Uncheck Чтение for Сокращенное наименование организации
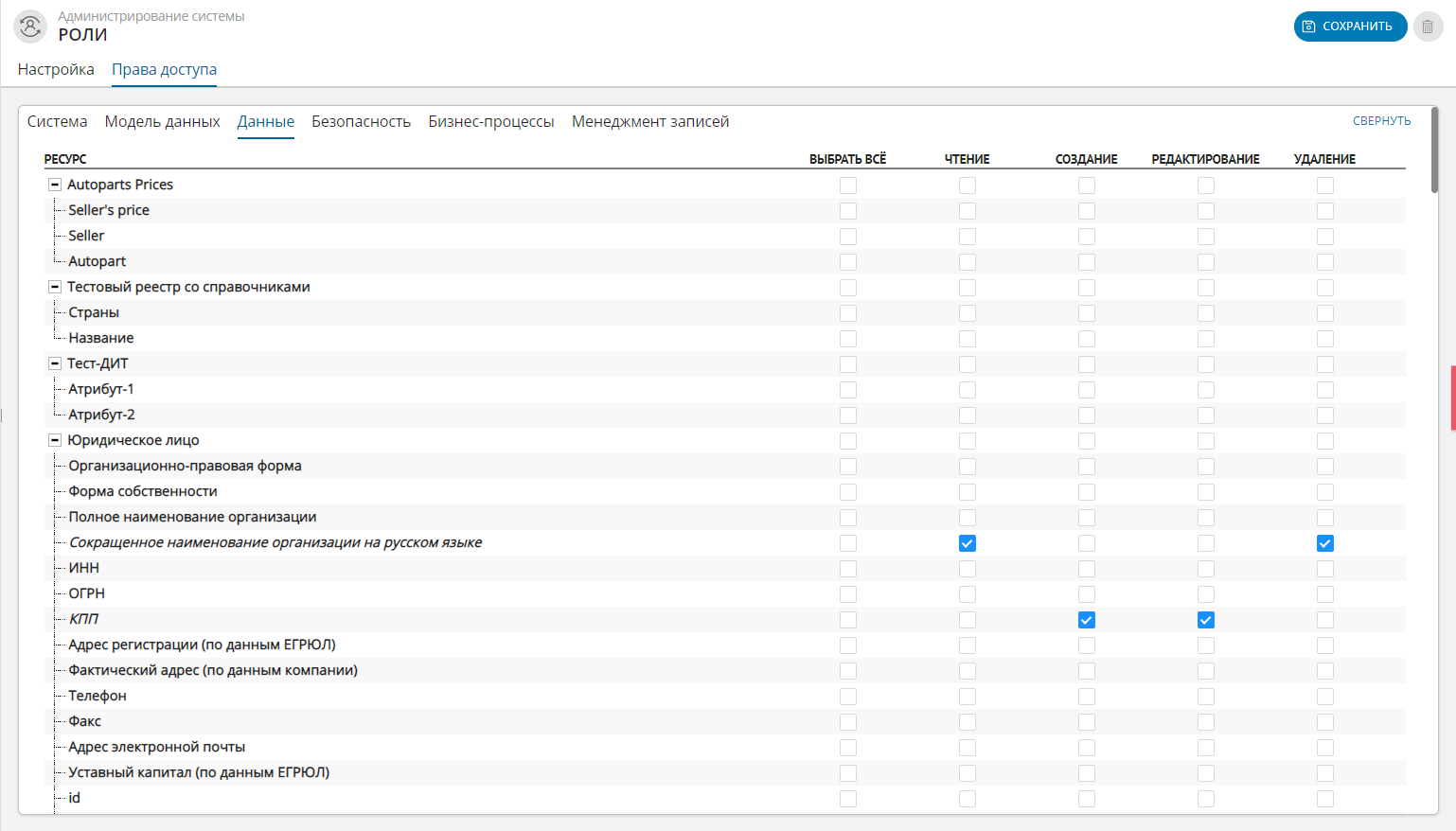Image resolution: width=1456 pixels, height=831 pixels. pyautogui.click(x=967, y=543)
